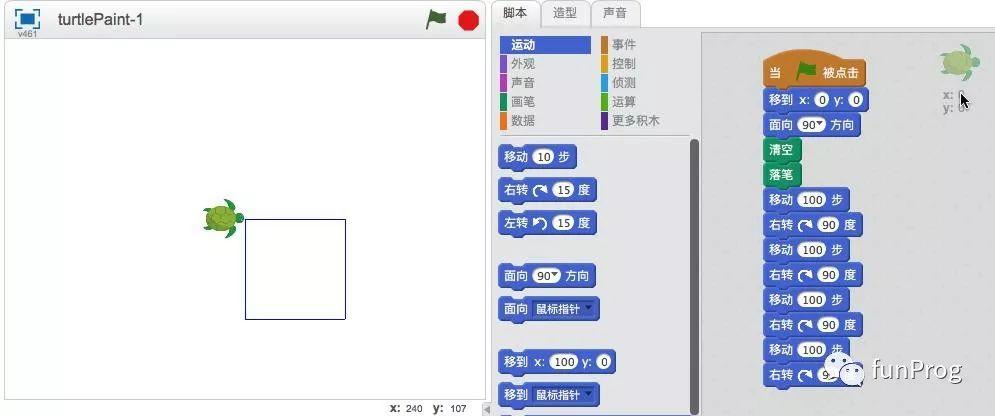995x416 pixels.
Task: Edit the y value 0 in palette 移到 block
Action: click(x=603, y=362)
